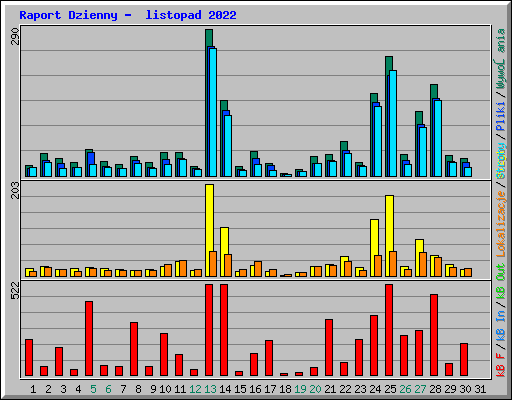The width and height of the screenshot is (512, 400).
Task: Click the yellow bar for day 27
Action: [x=419, y=258]
